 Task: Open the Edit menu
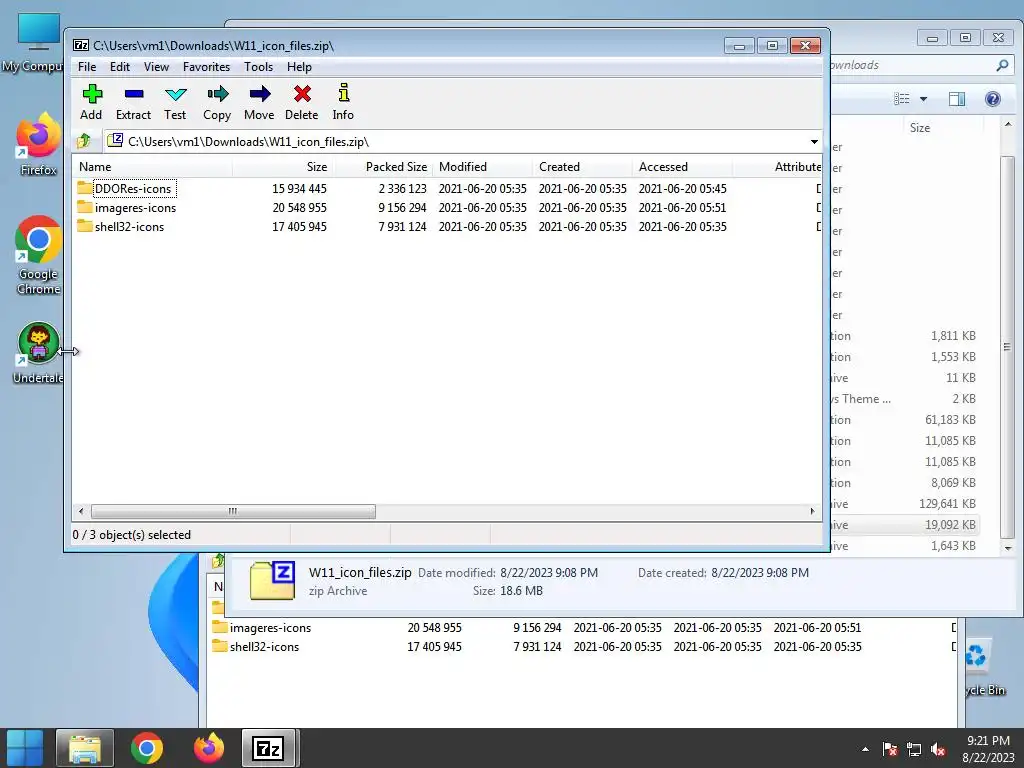pos(120,67)
